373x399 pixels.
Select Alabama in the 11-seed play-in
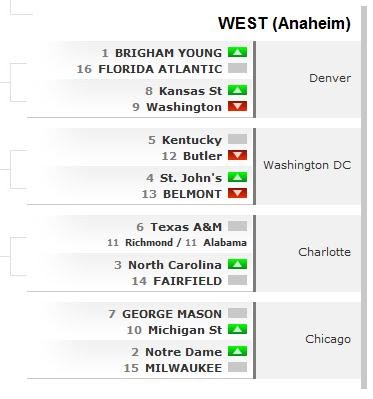(x=225, y=243)
